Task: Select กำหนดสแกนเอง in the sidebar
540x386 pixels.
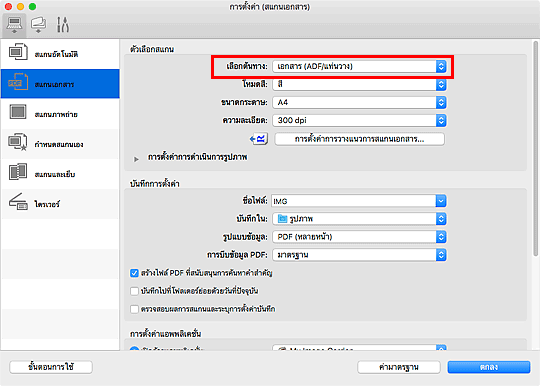Action: [59, 144]
